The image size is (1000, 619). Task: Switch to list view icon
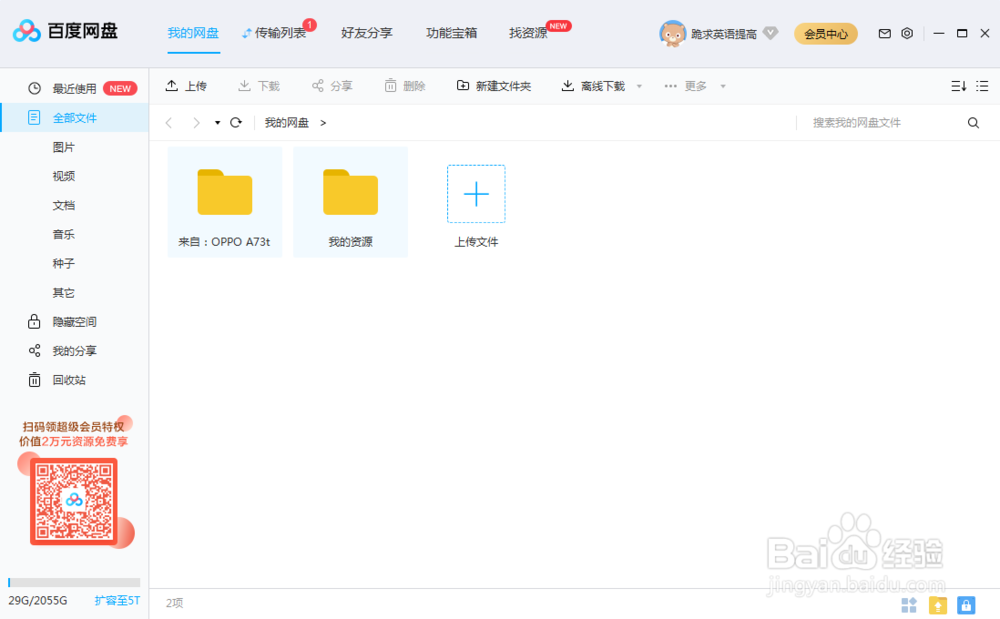982,86
